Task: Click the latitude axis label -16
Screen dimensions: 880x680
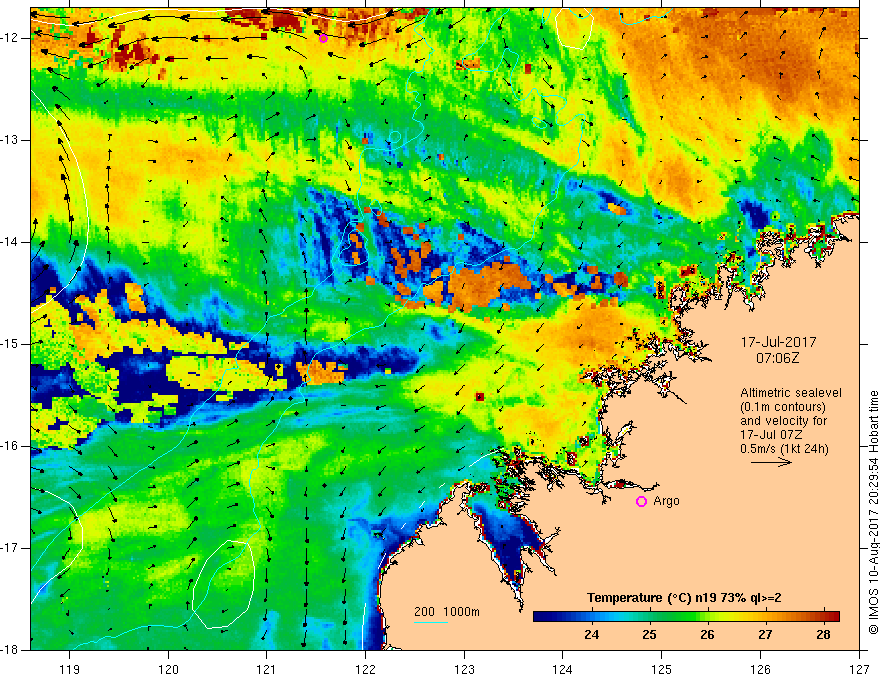Action: click(x=10, y=446)
